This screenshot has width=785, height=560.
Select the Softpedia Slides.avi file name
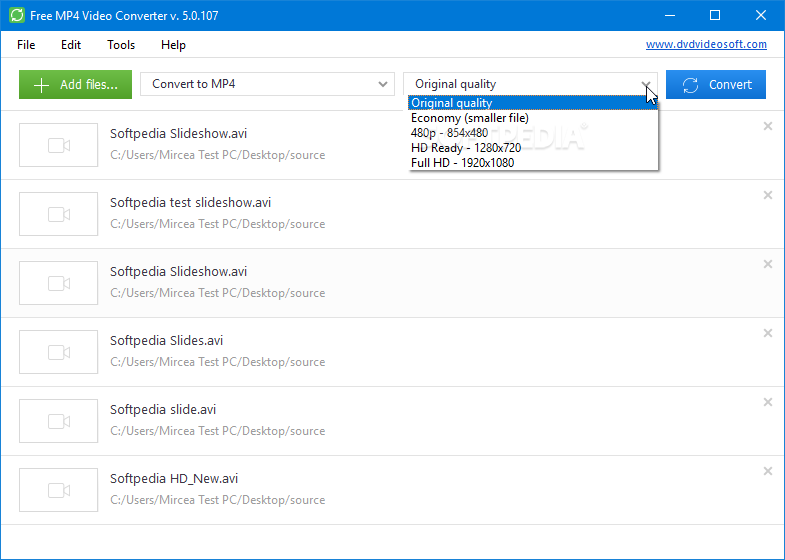[x=166, y=341]
